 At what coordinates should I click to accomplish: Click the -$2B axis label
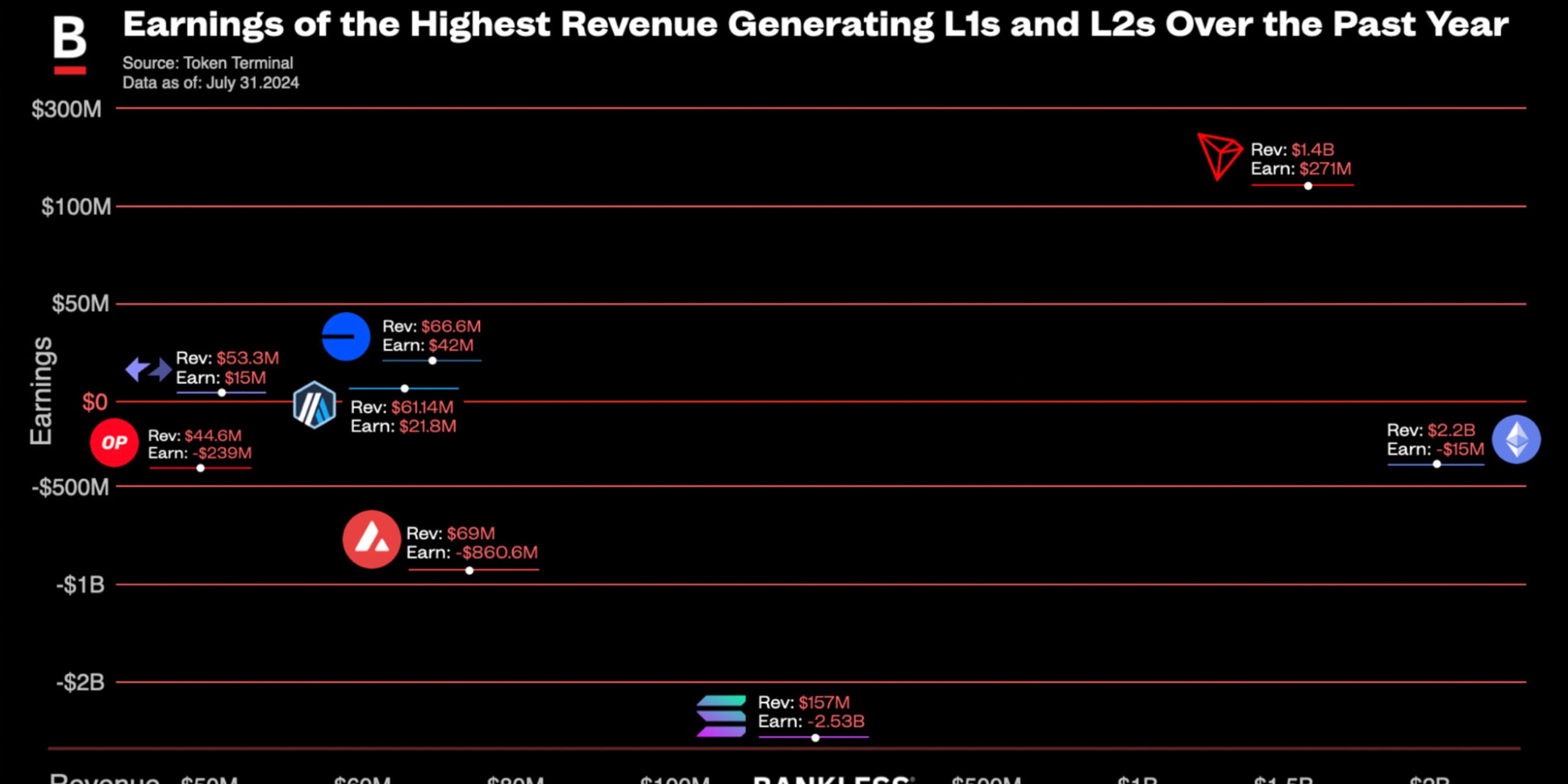[80, 683]
